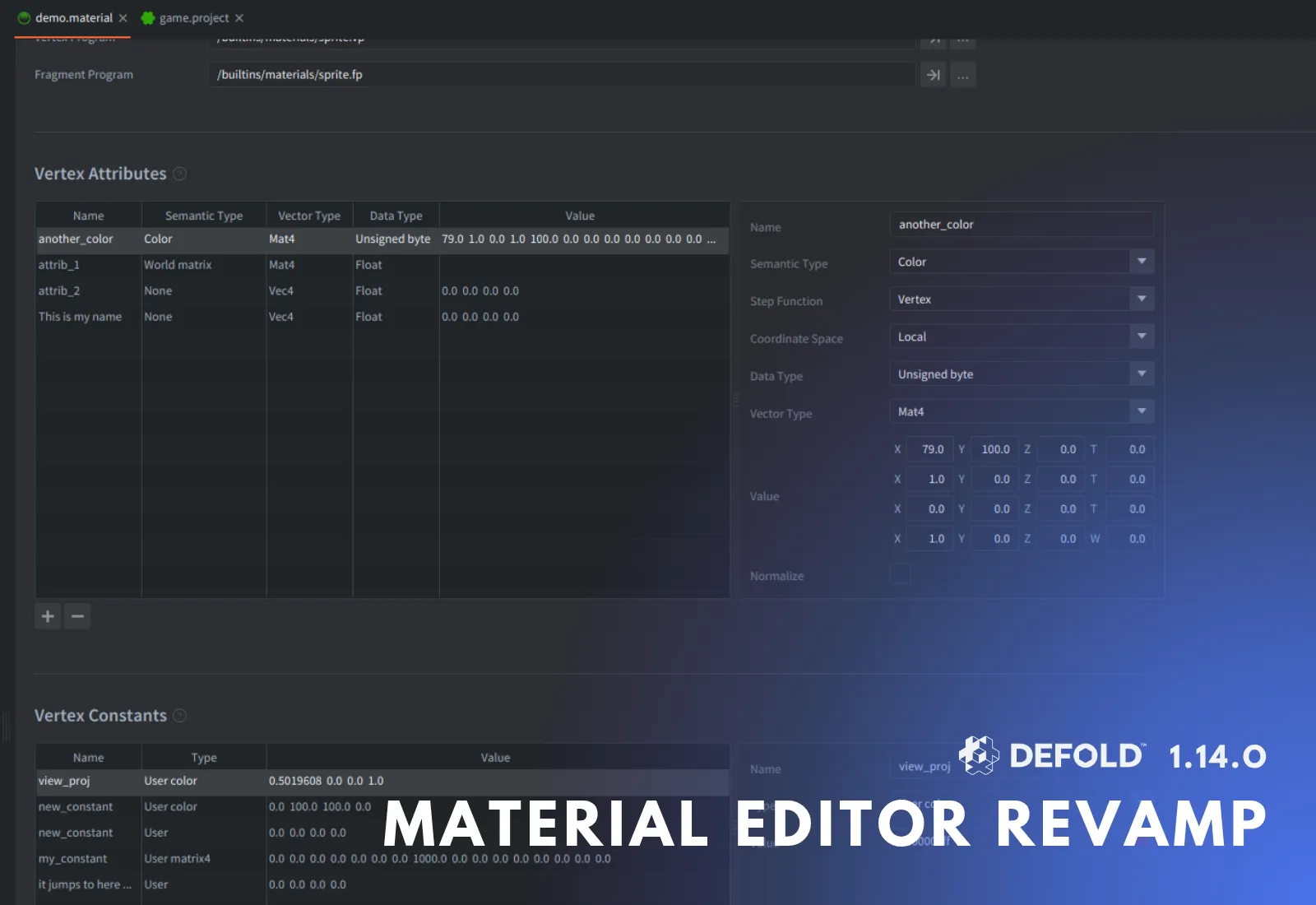This screenshot has height=905, width=1316.
Task: Select the 'it jumps to here' constant row
Action: pyautogui.click(x=382, y=885)
